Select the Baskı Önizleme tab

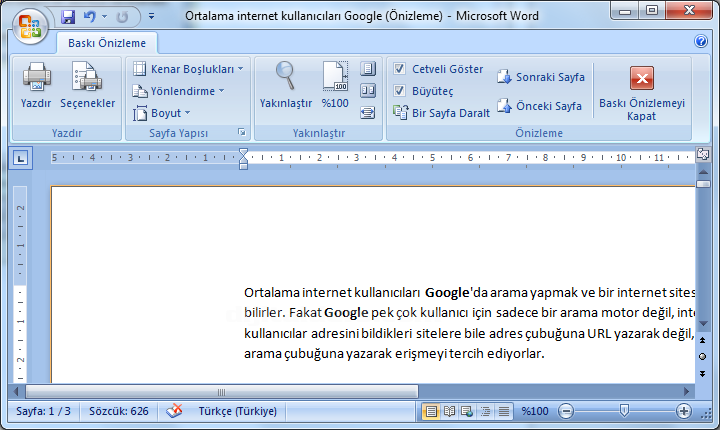(107, 43)
